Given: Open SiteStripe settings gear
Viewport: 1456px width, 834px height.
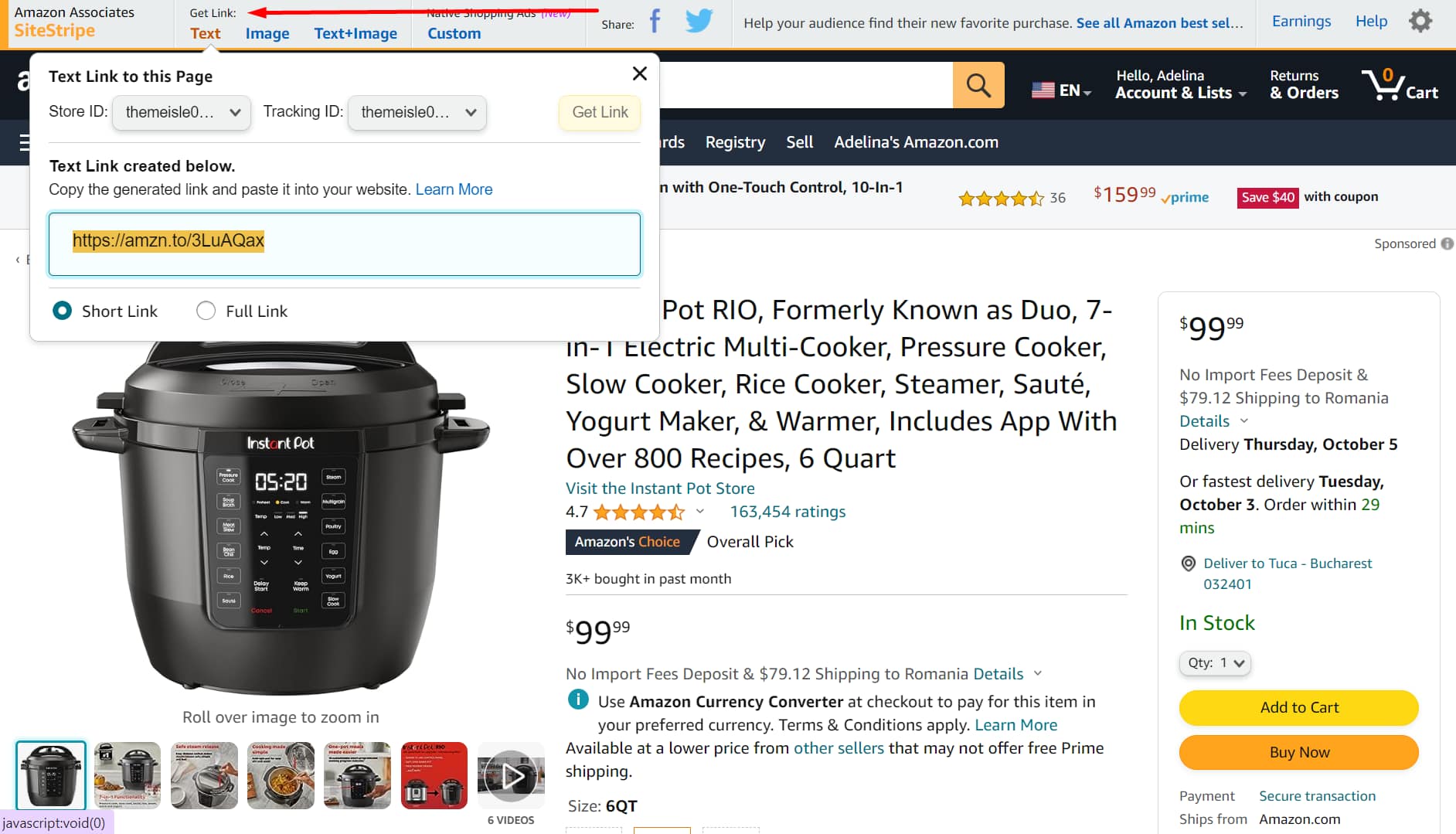Looking at the screenshot, I should click(1420, 22).
